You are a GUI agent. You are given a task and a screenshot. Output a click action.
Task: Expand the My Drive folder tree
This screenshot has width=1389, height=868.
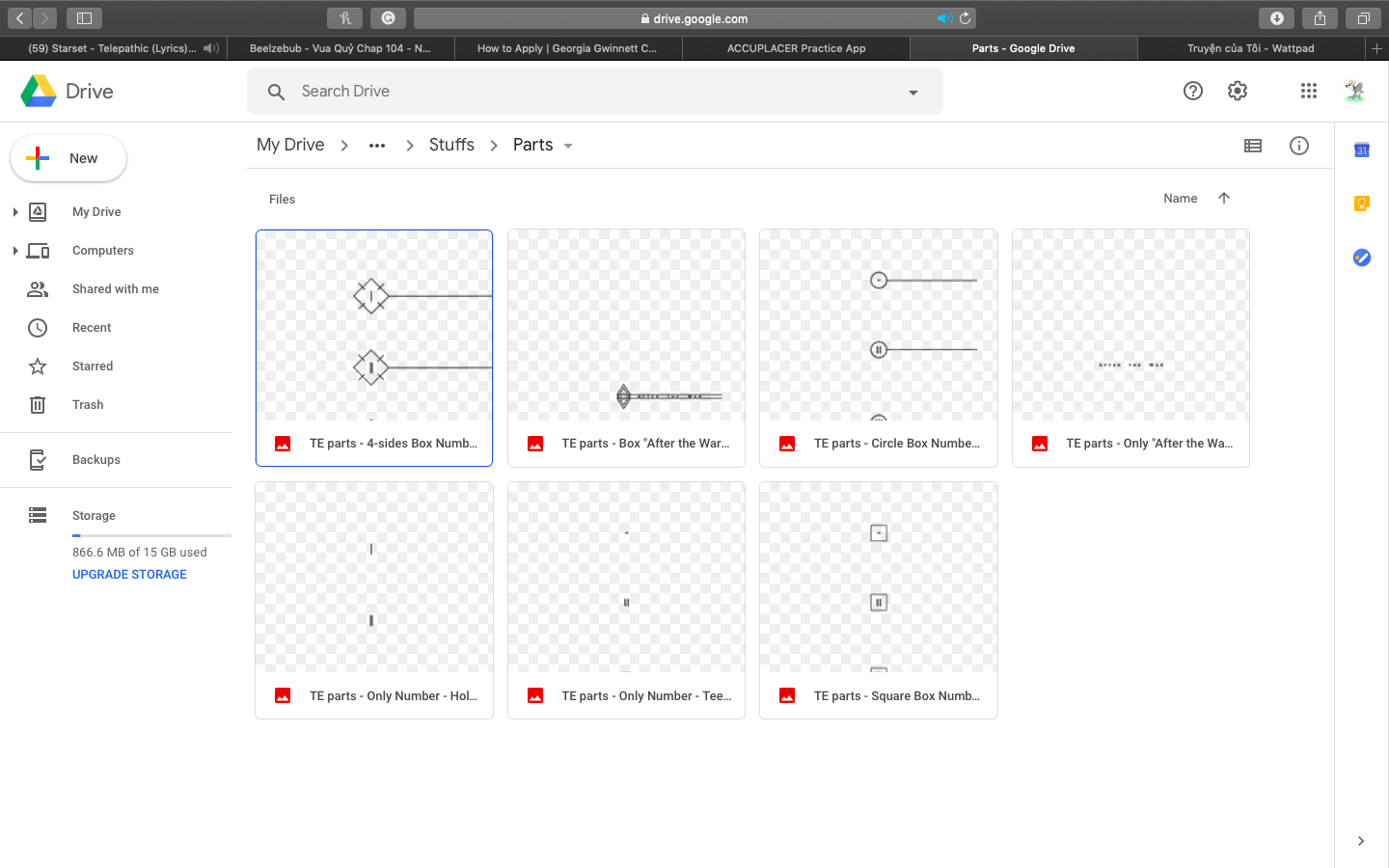(x=15, y=212)
